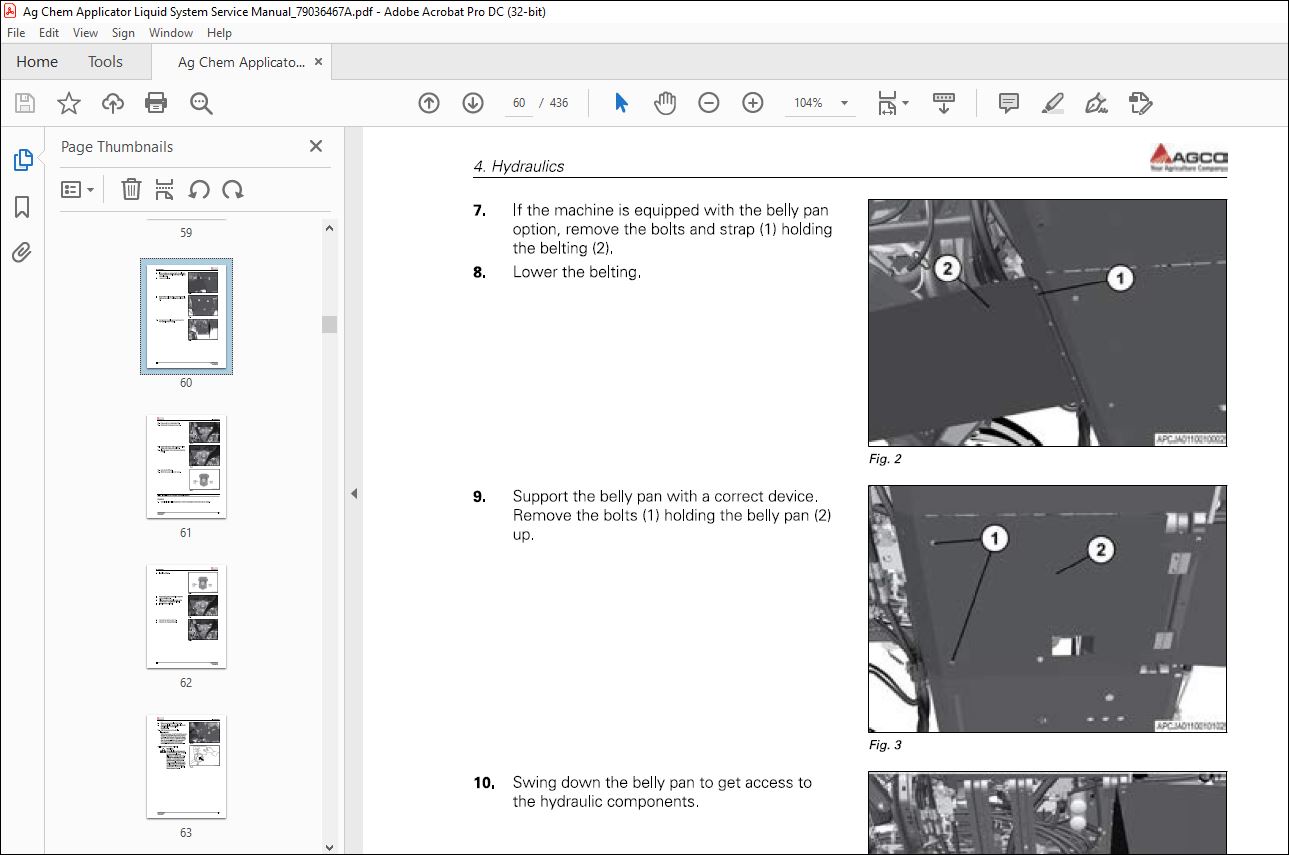Screen dimensions: 1289x855
Task: Click the page number input field
Action: pyautogui.click(x=518, y=103)
